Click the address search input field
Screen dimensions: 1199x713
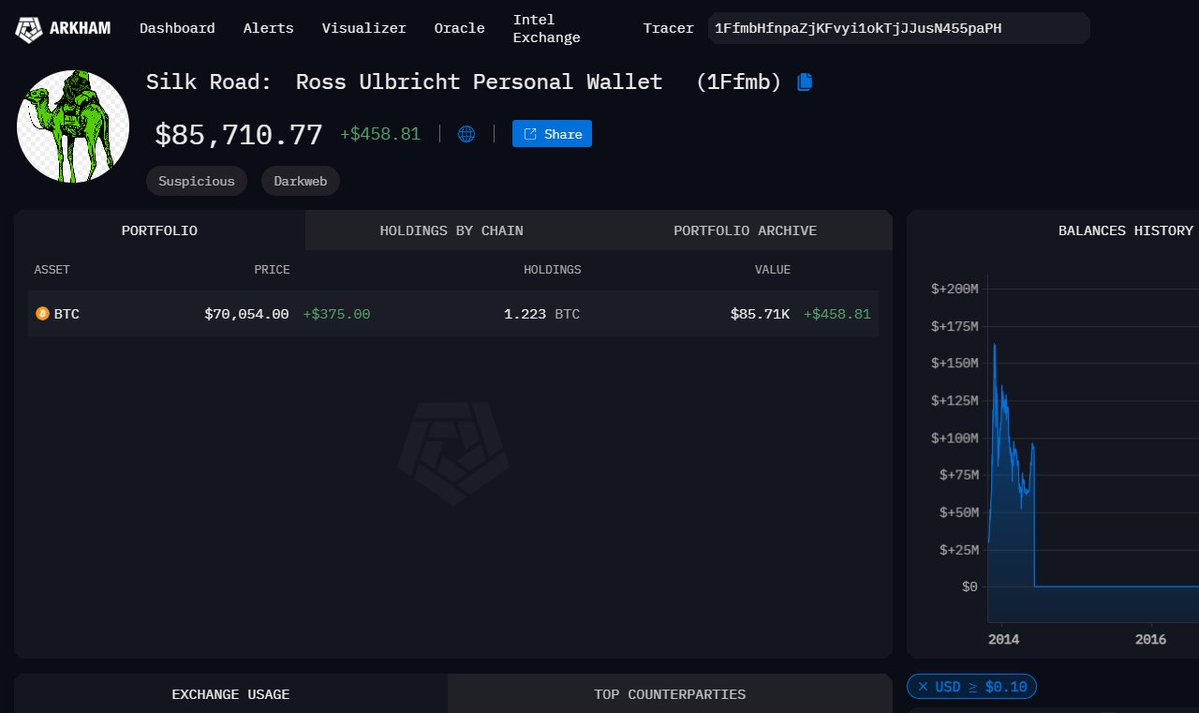(897, 28)
